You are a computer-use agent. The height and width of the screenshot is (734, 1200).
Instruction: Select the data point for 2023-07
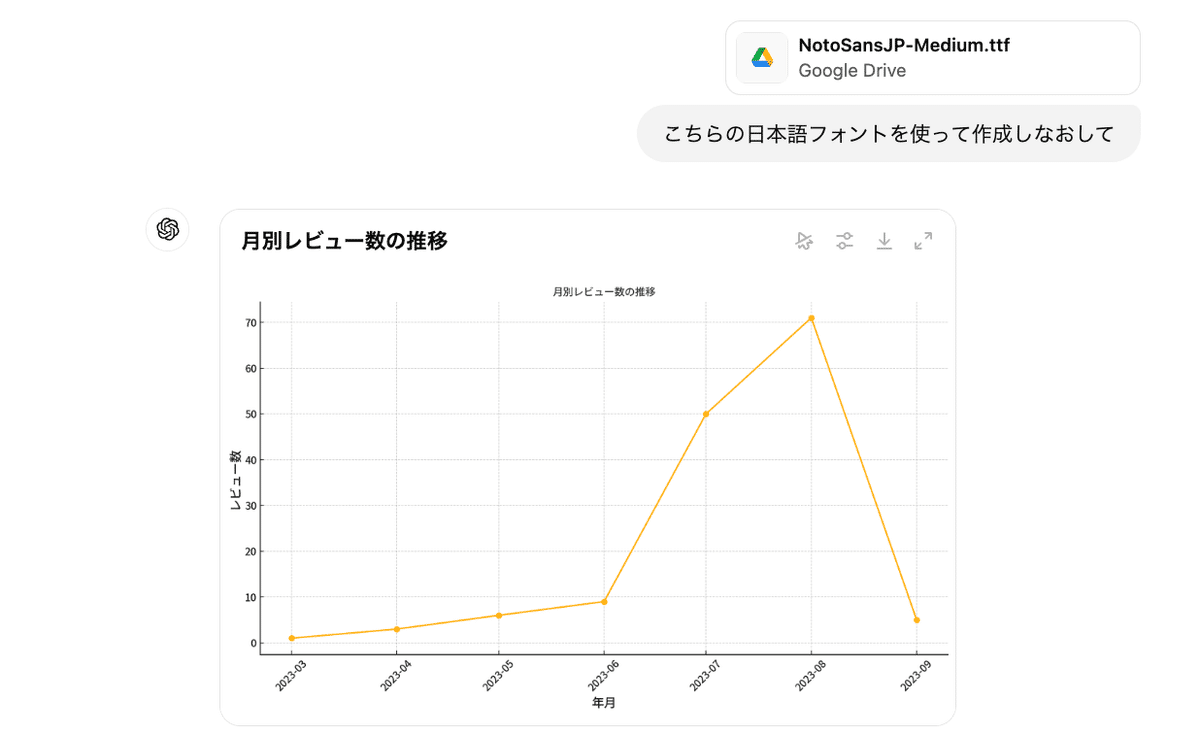(x=706, y=414)
